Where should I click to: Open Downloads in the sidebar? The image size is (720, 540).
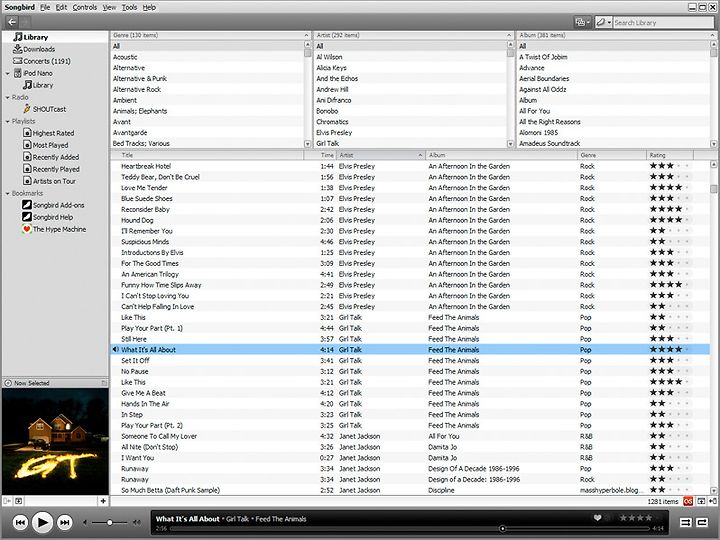coord(34,49)
